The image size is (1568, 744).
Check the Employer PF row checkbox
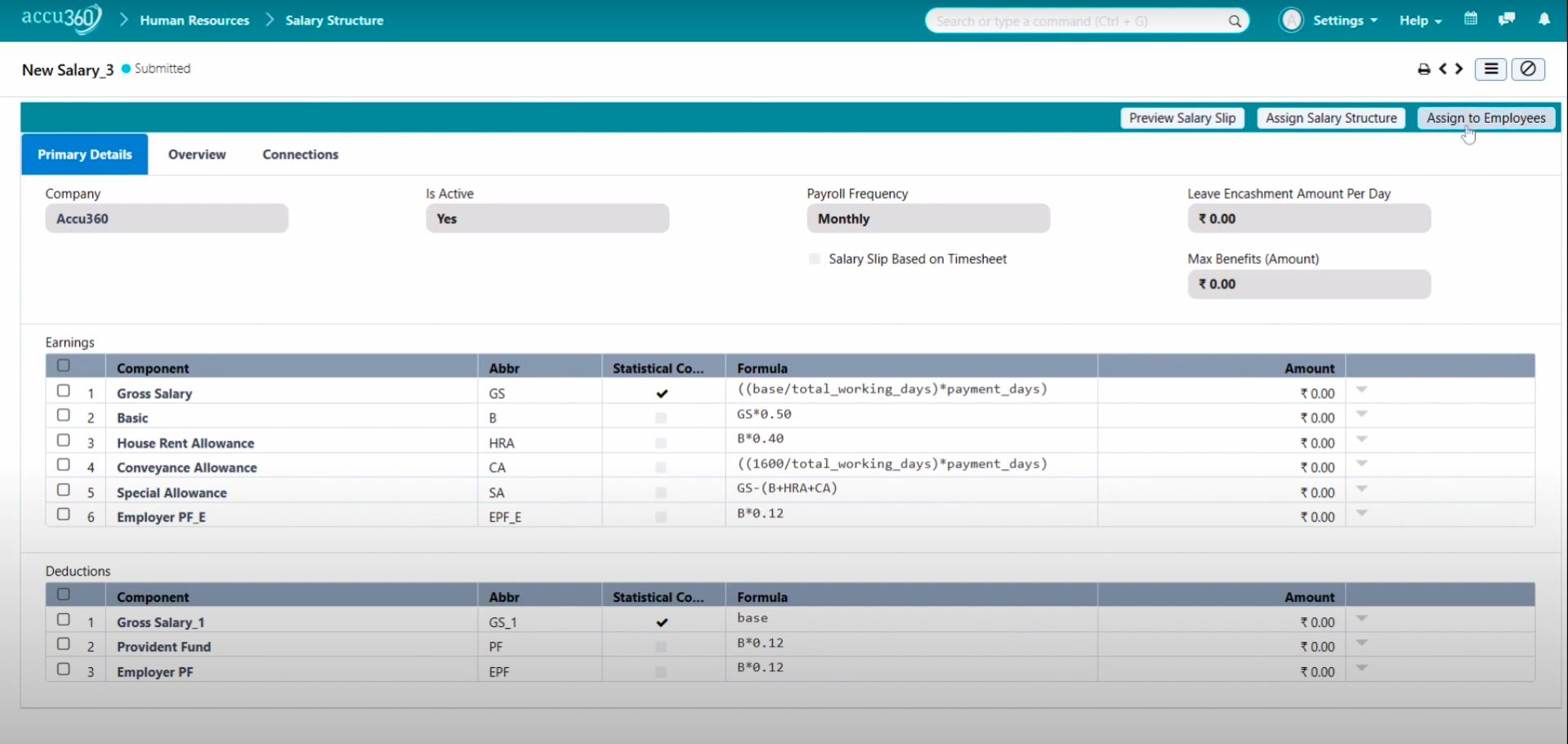pos(64,670)
